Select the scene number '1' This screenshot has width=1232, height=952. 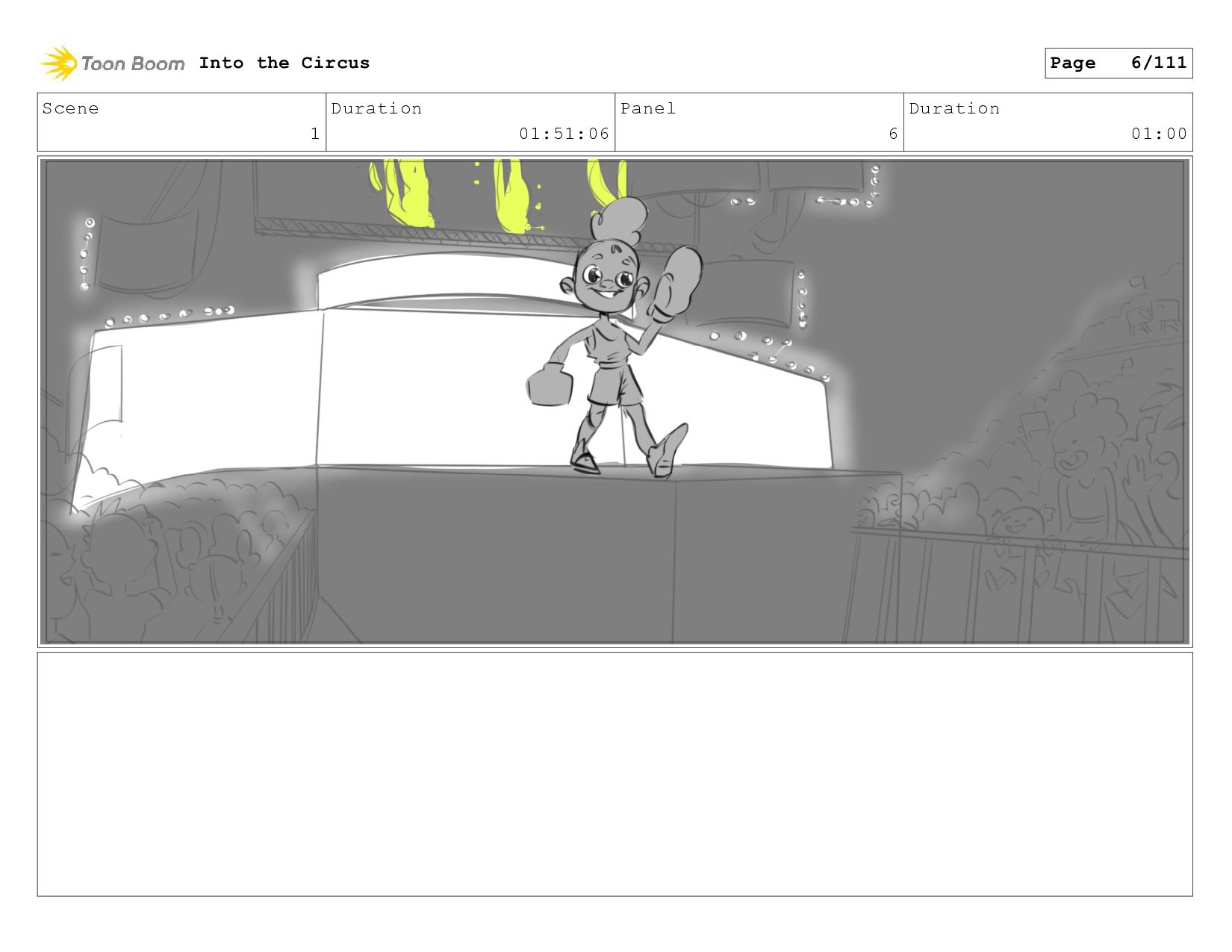tap(315, 134)
